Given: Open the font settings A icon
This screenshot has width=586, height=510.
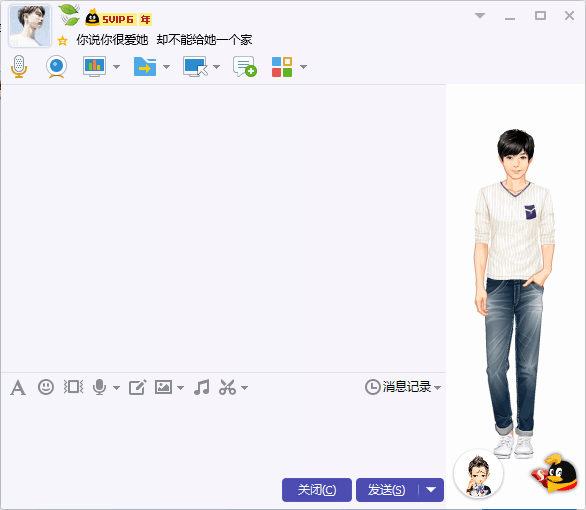Looking at the screenshot, I should (18, 387).
